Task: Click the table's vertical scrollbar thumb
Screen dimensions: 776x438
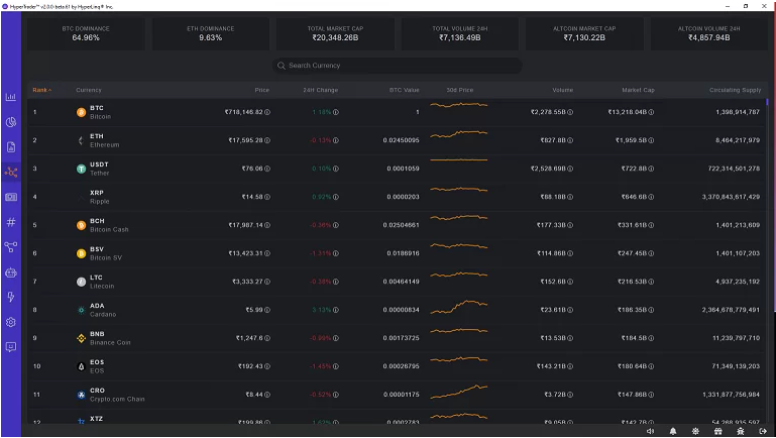Action: 767,102
